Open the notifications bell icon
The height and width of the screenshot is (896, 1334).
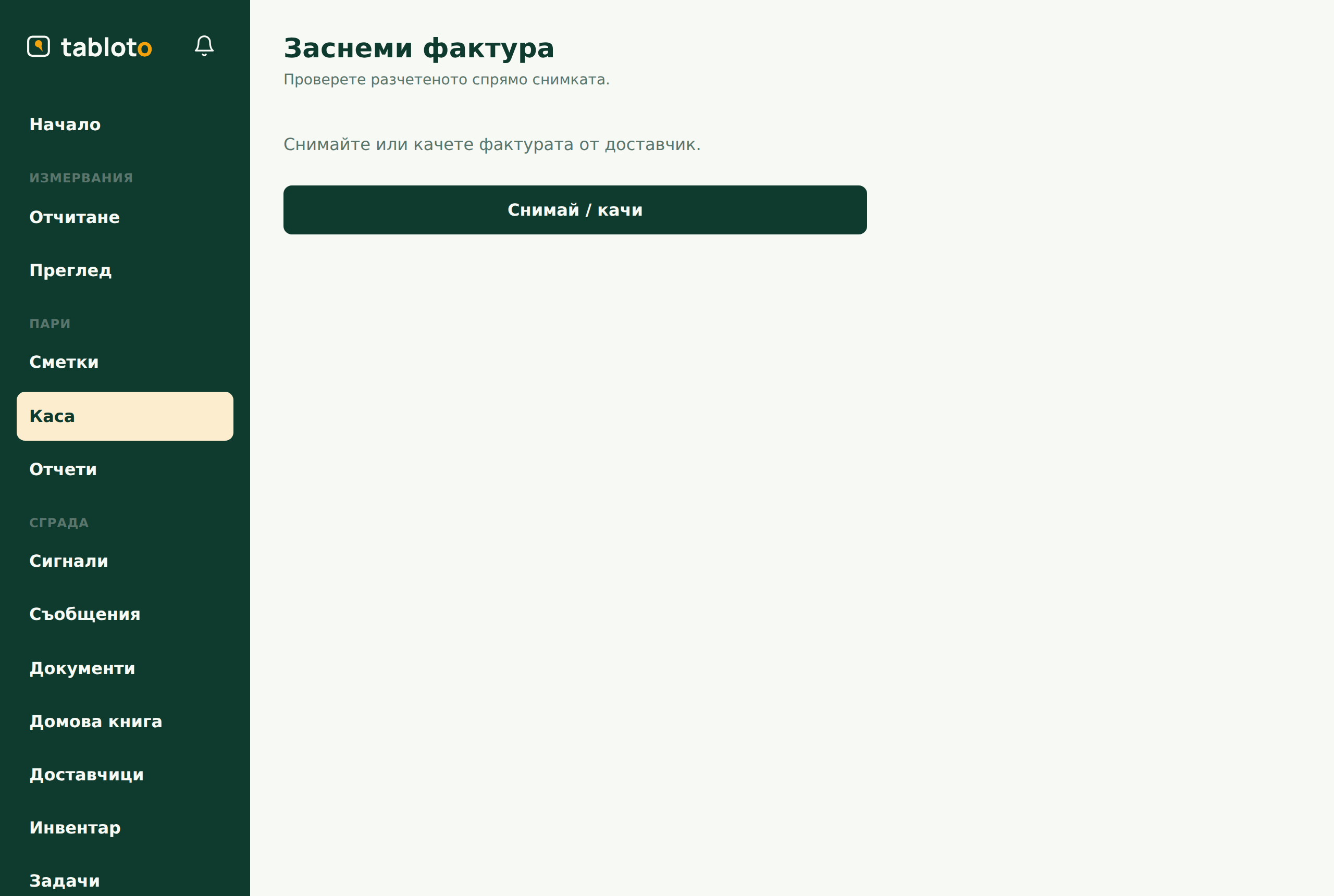(204, 46)
